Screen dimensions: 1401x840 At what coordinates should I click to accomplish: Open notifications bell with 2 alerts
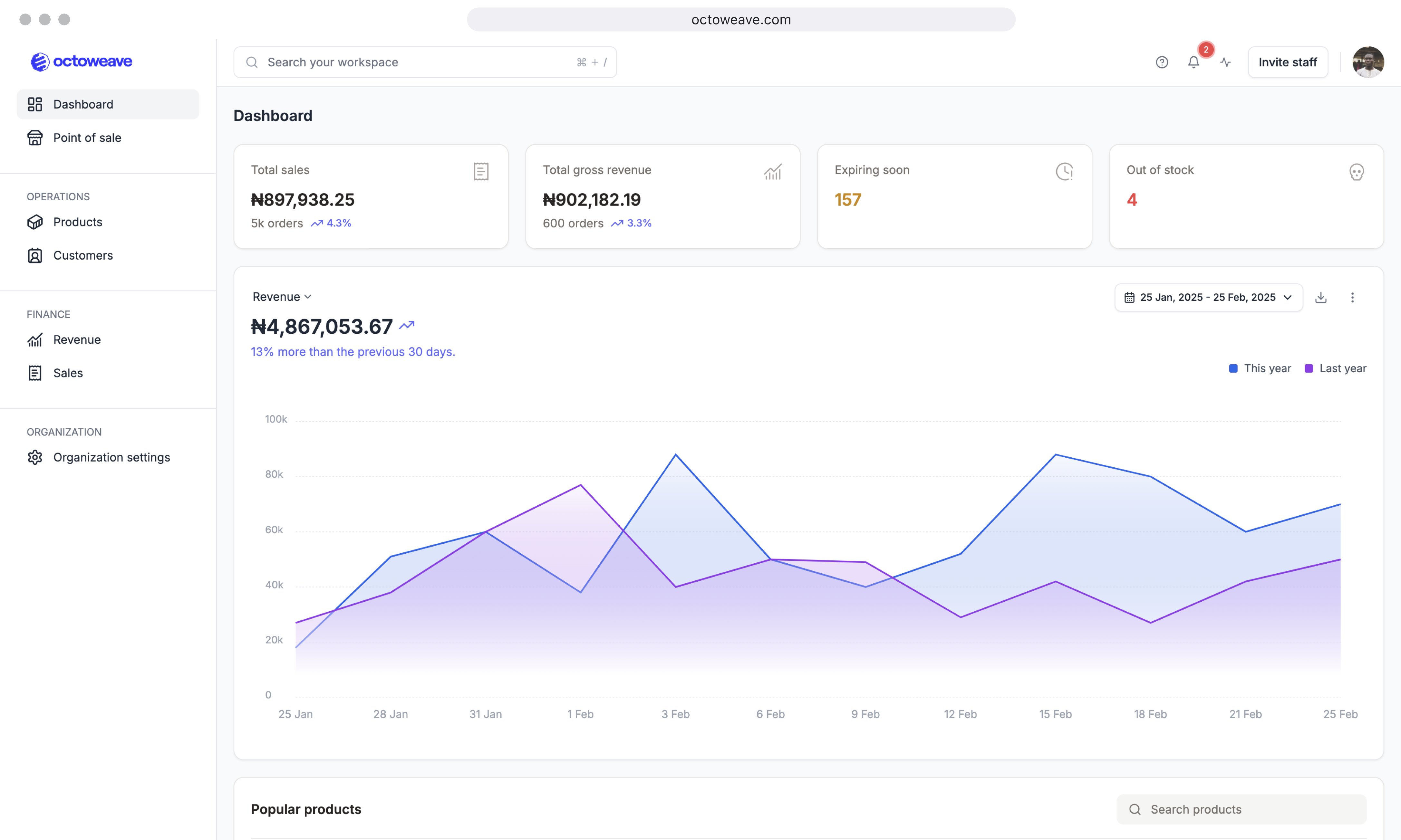tap(1193, 62)
